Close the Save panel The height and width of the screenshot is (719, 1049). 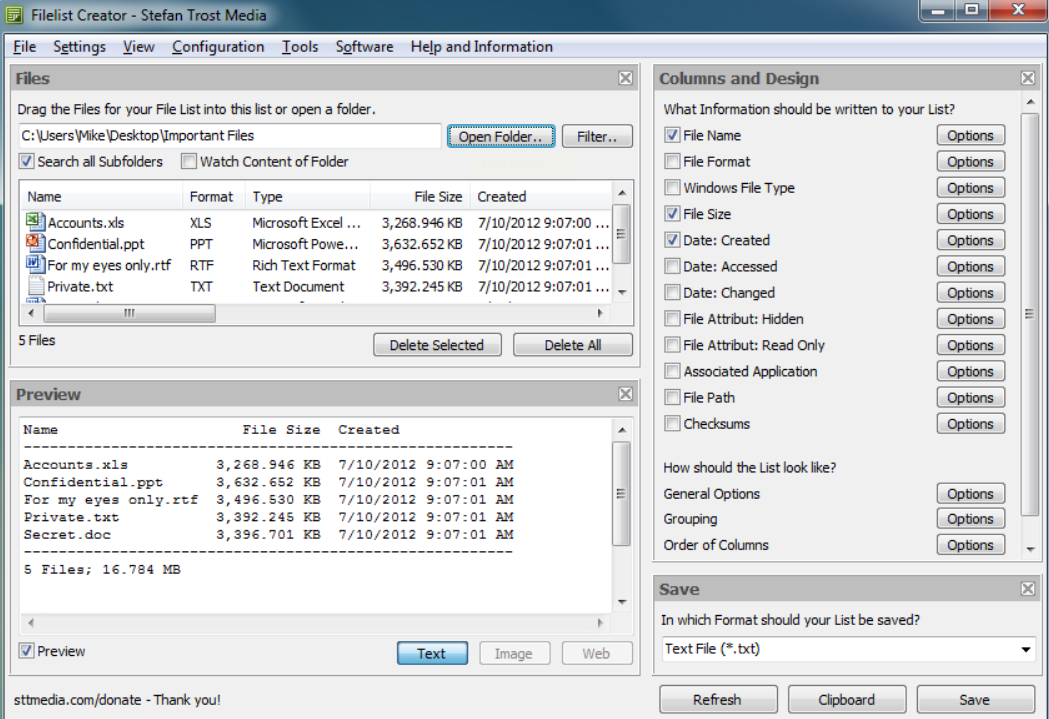1028,589
